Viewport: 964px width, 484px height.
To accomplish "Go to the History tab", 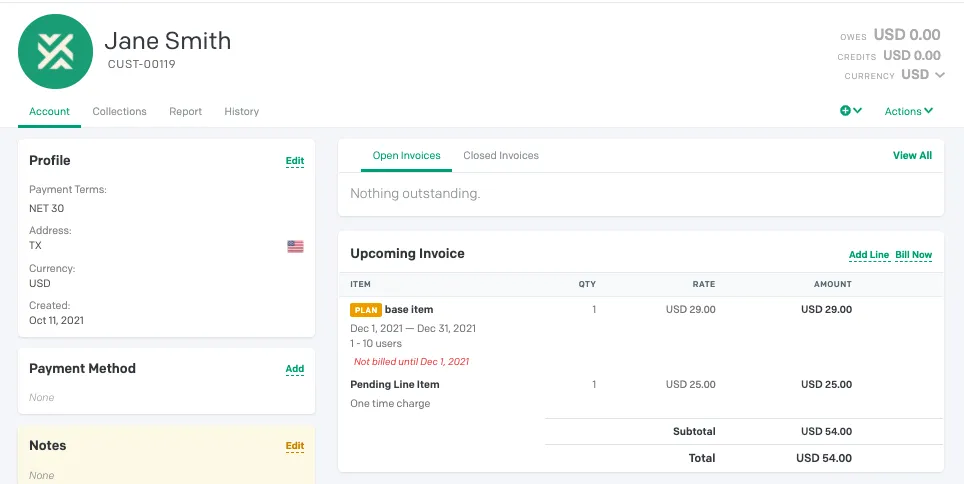I will tap(242, 111).
